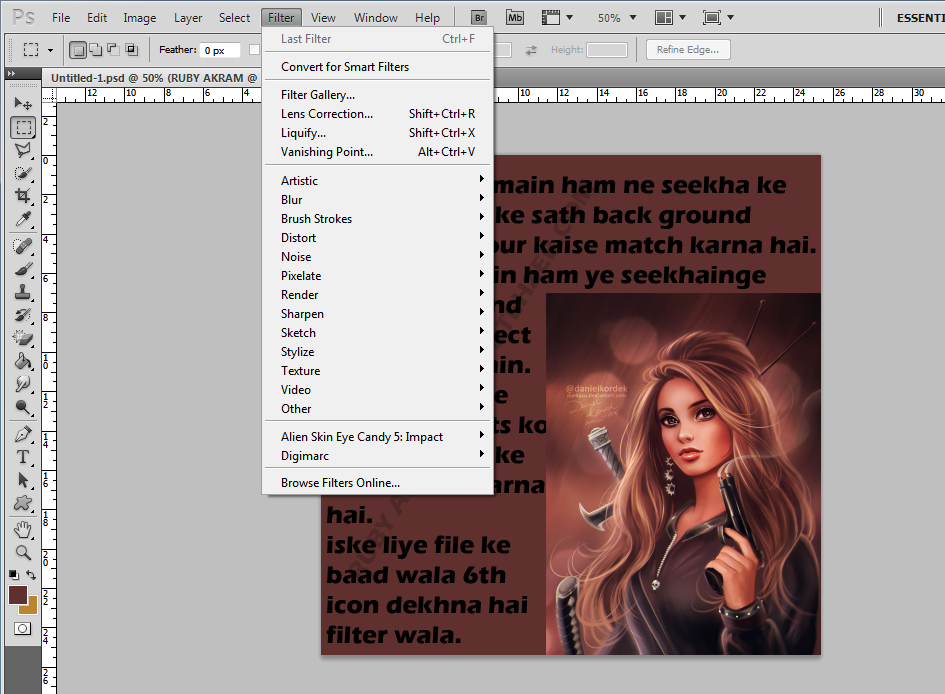Screen dimensions: 945x694
Task: Select the Spot Healing Brush tool
Action: pos(23,246)
